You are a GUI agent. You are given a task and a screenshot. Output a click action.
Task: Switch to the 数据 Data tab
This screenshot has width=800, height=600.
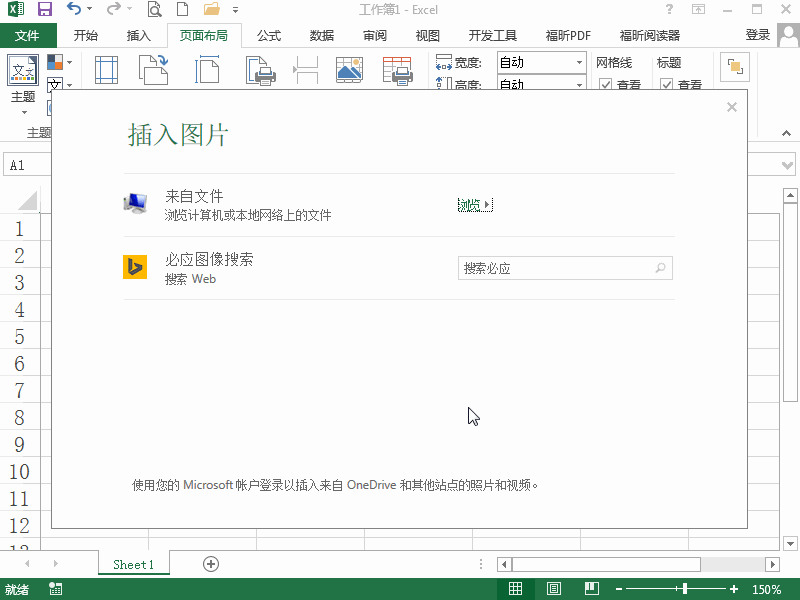coord(321,35)
